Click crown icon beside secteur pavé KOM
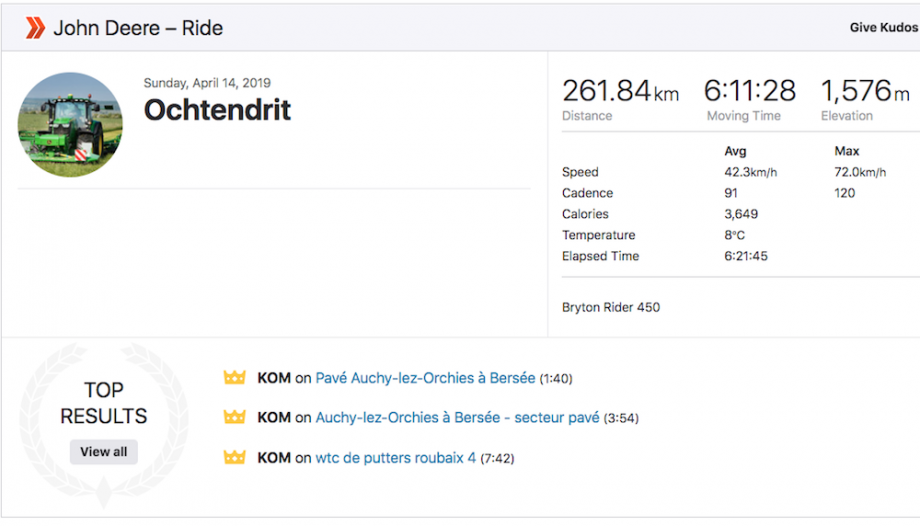Screen dimensions: 920x526 234,417
